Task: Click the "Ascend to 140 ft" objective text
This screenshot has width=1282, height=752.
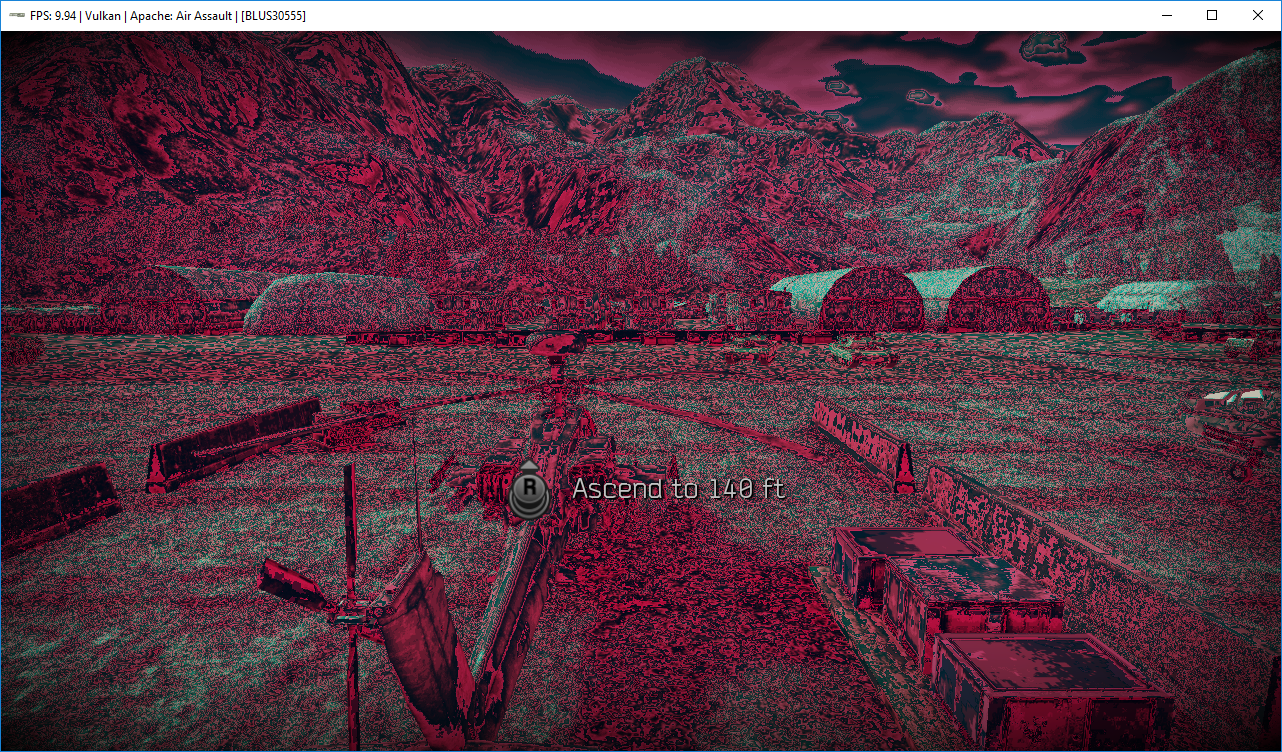Action: tap(678, 489)
